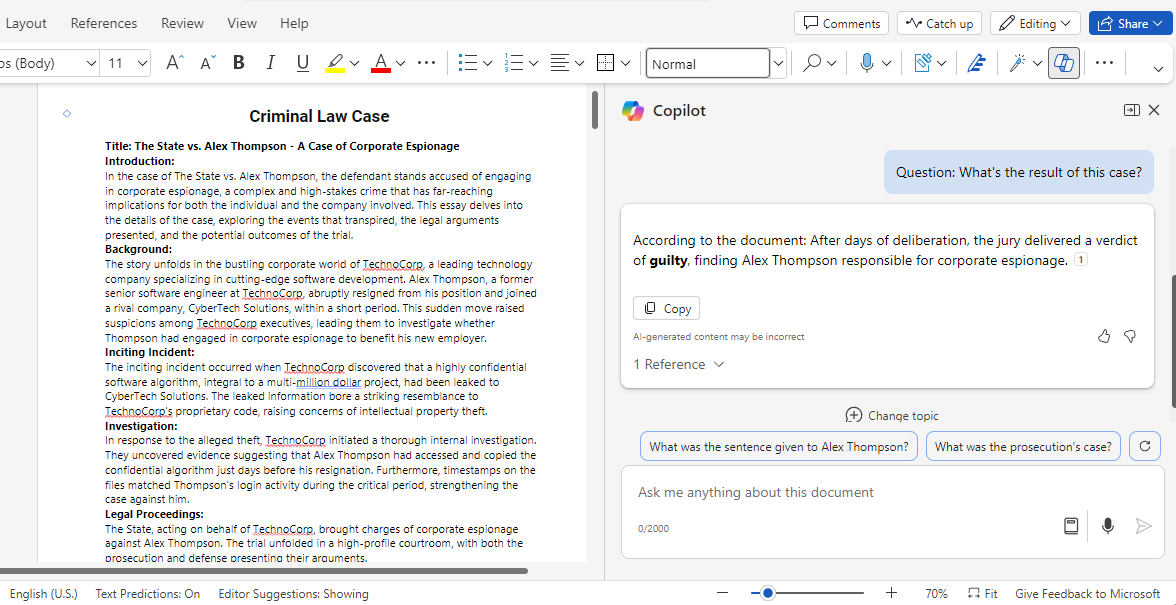Open more font options ellipsis
Image resolution: width=1176 pixels, height=605 pixels.
(427, 64)
